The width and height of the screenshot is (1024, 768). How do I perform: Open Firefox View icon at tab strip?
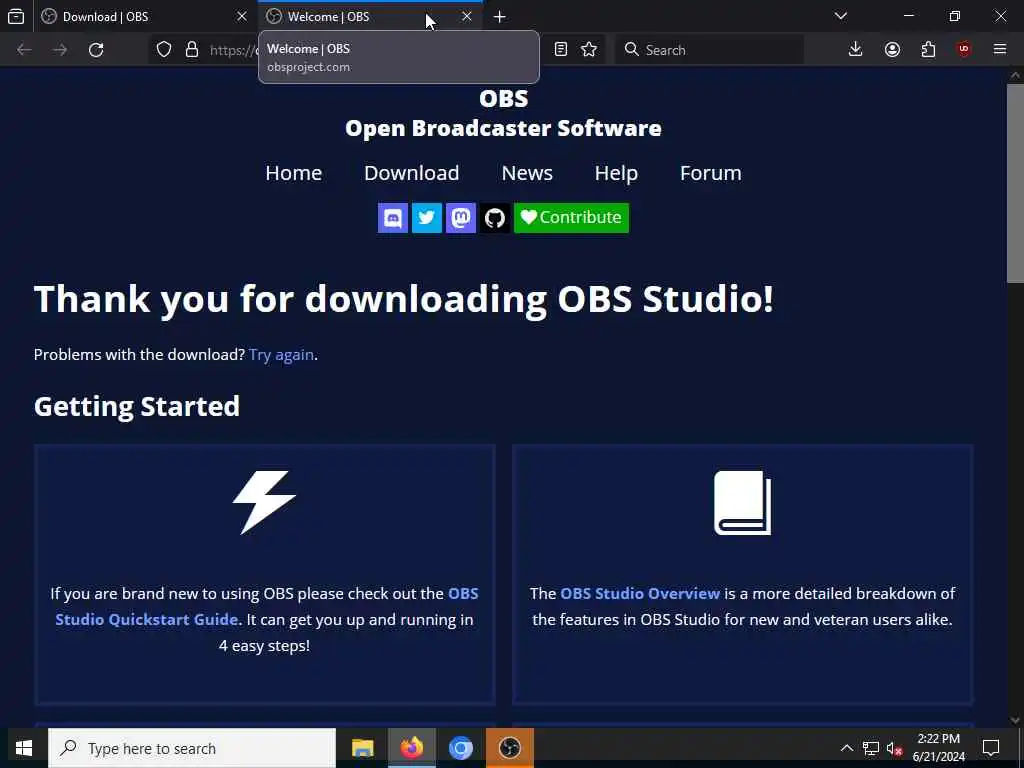coord(16,17)
